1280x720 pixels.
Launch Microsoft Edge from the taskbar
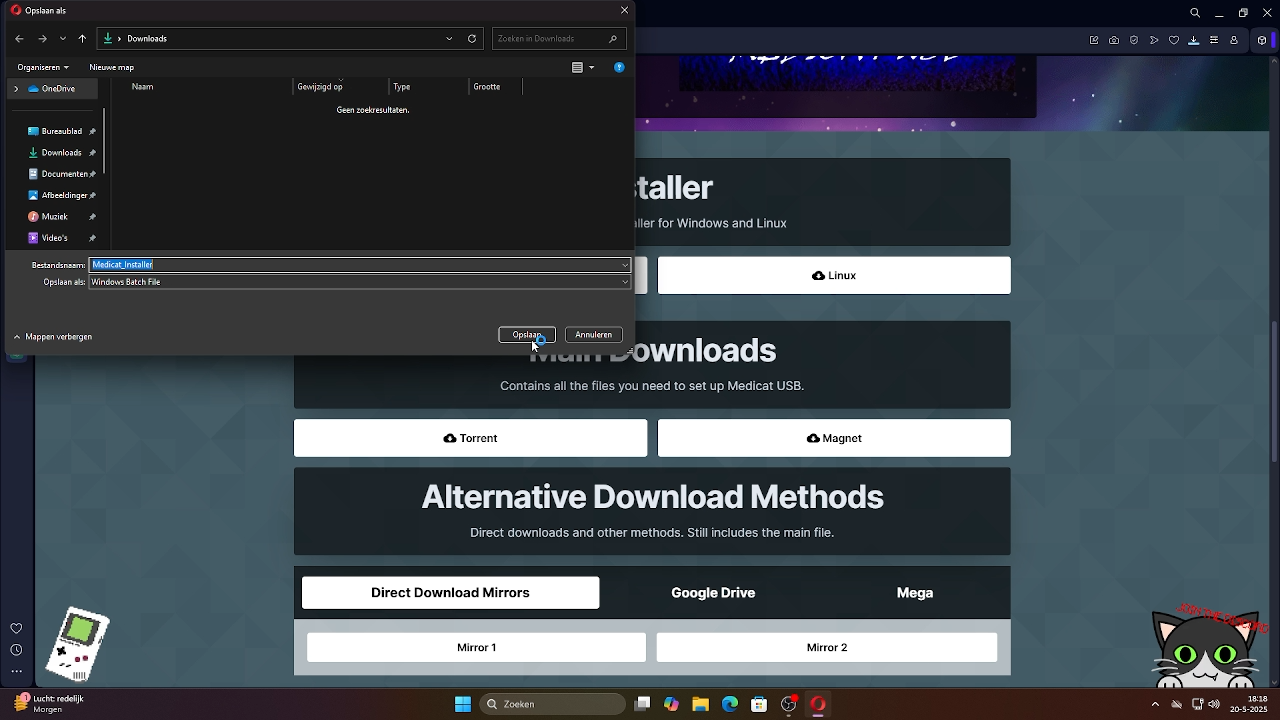coord(730,704)
